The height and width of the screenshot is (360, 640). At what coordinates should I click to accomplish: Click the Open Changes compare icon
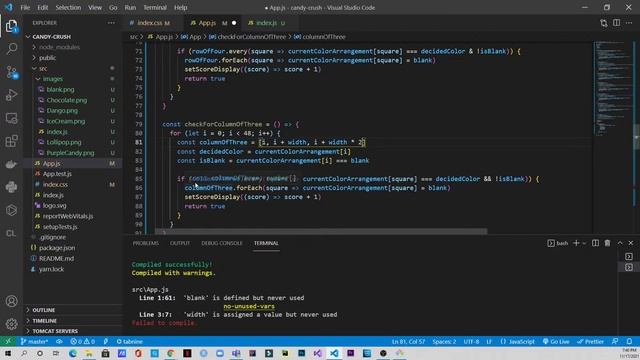pyautogui.click(x=604, y=23)
